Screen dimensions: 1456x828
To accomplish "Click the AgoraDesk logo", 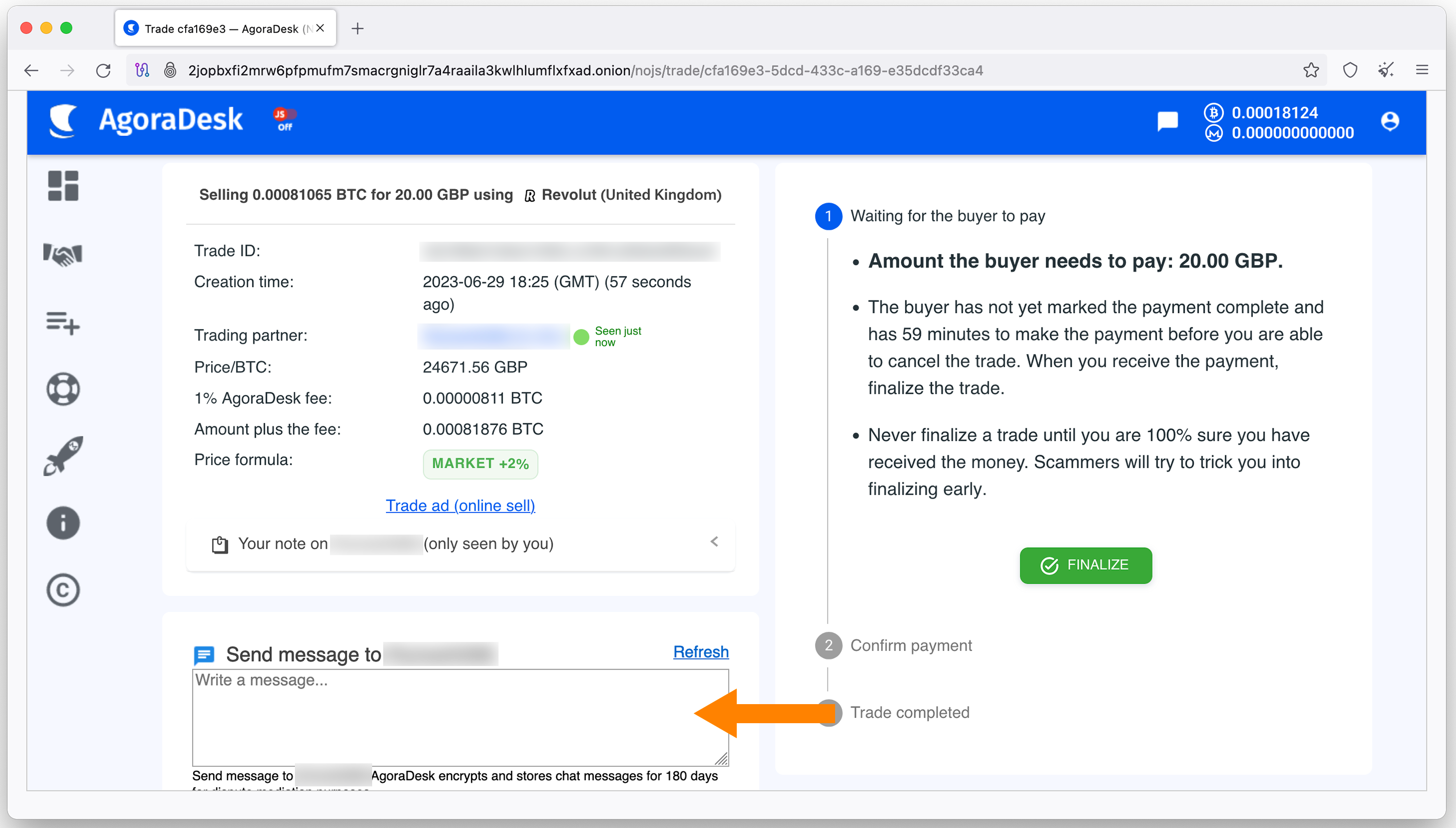I will (146, 120).
